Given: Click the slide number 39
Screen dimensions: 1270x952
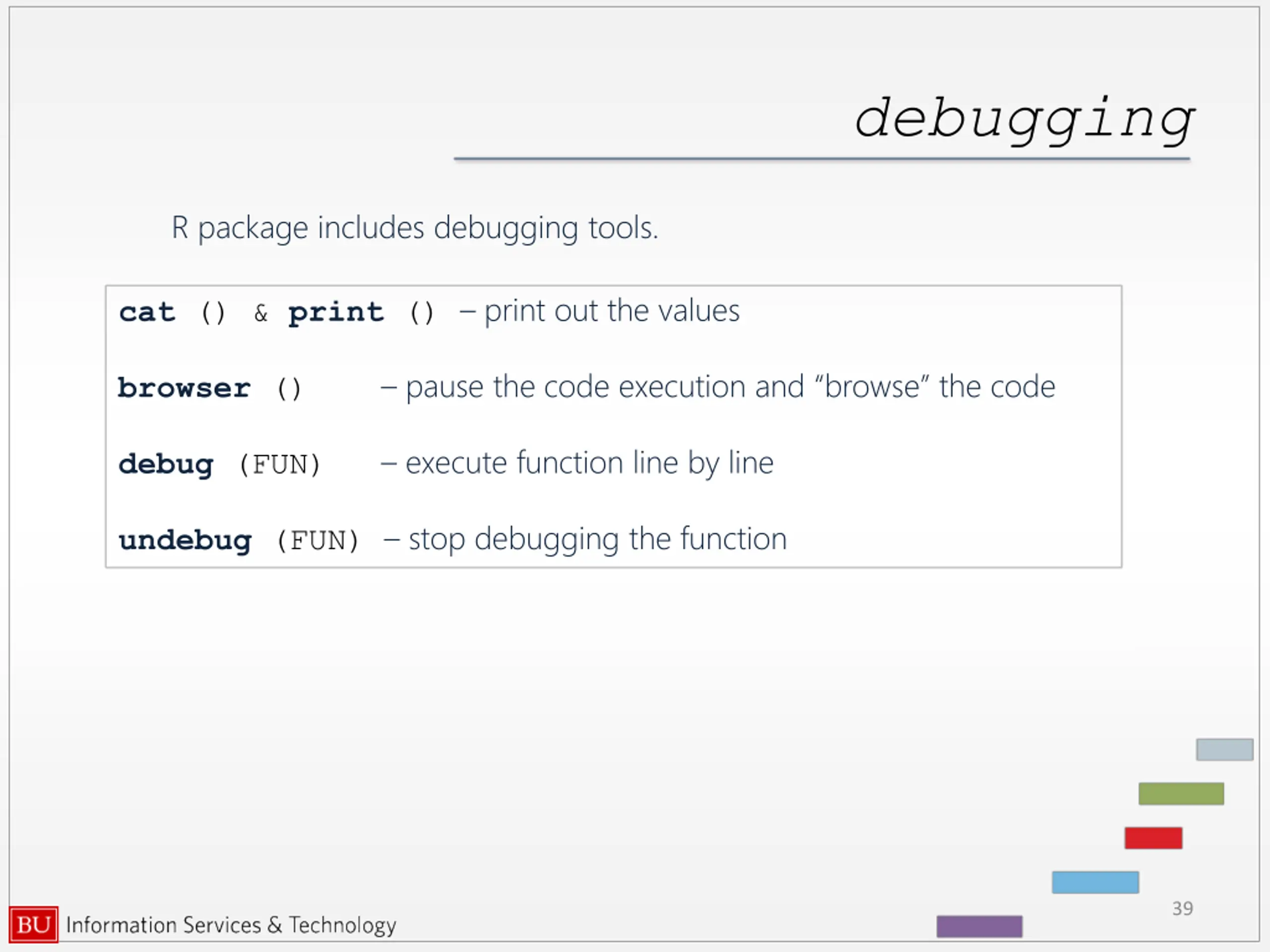Looking at the screenshot, I should pyautogui.click(x=1183, y=909).
